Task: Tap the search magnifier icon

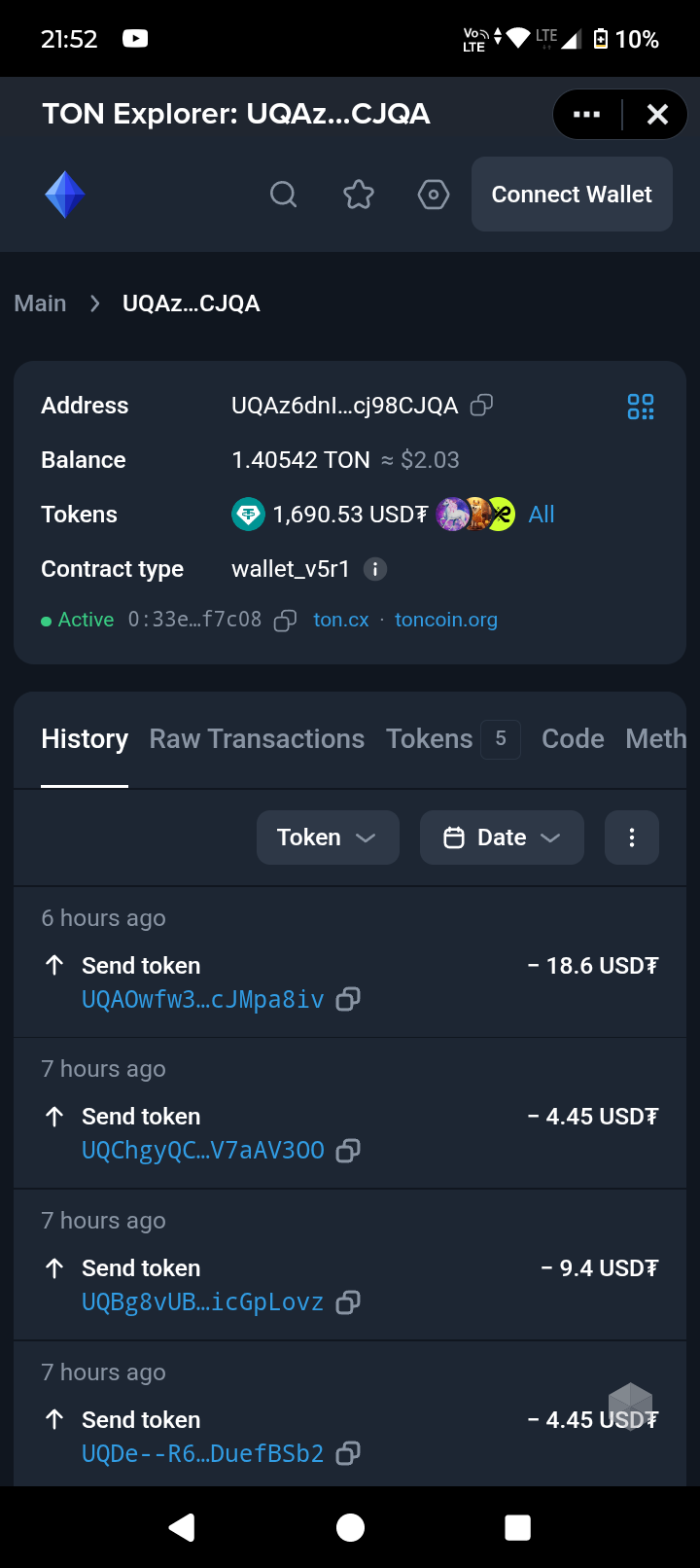Action: tap(283, 195)
